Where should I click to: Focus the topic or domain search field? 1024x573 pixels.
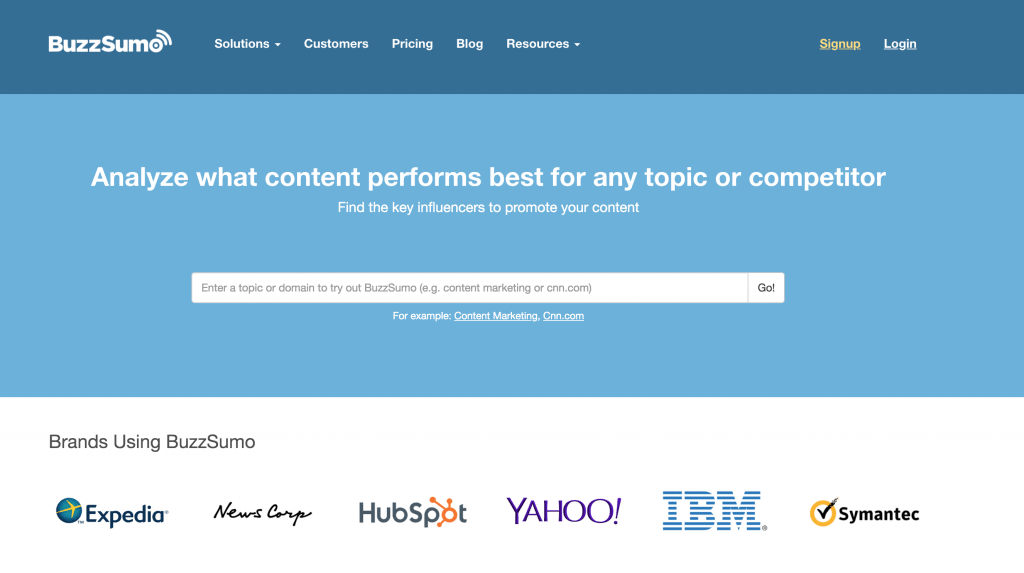coord(470,287)
